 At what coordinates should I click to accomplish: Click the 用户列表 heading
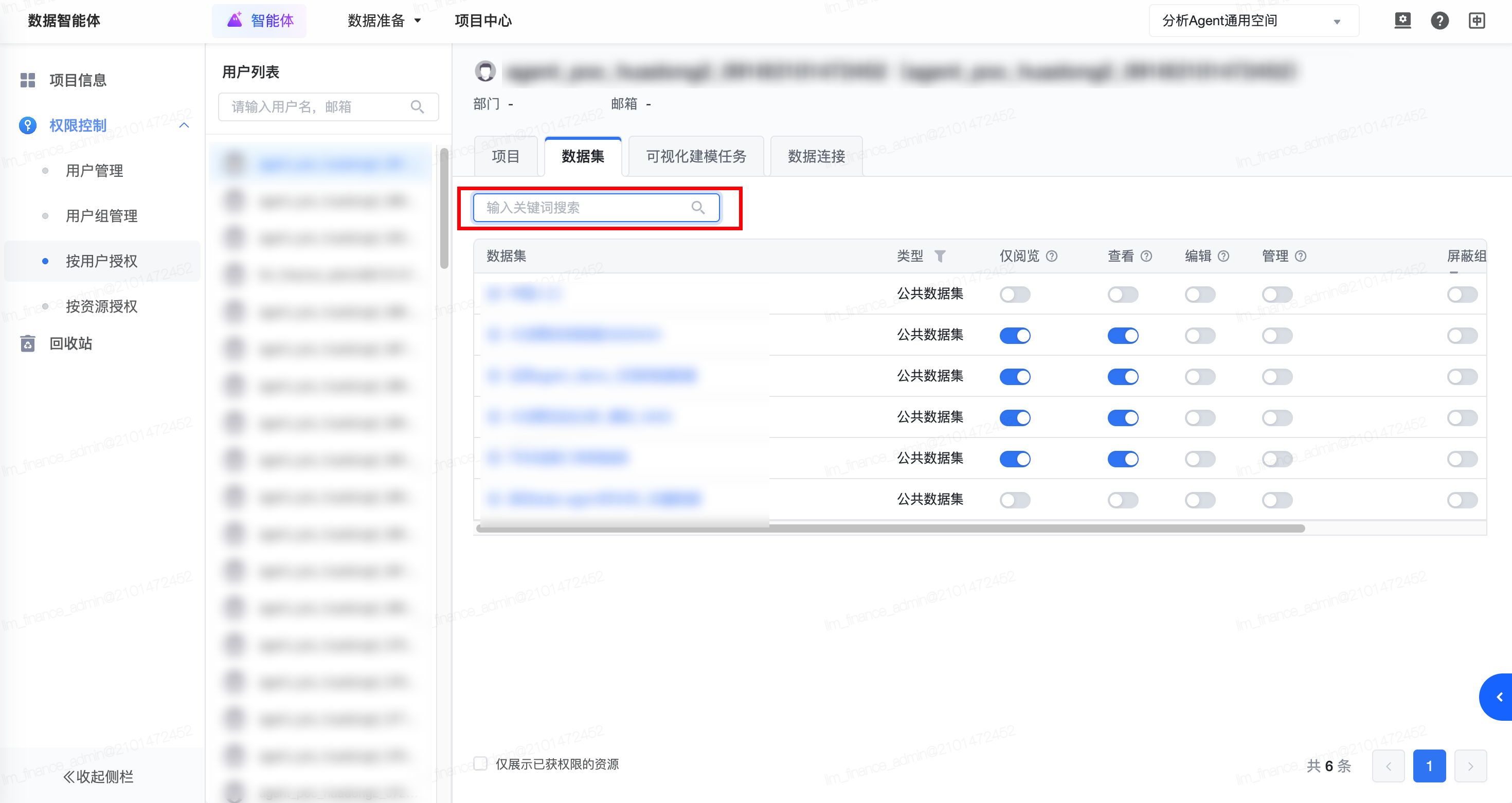point(250,71)
